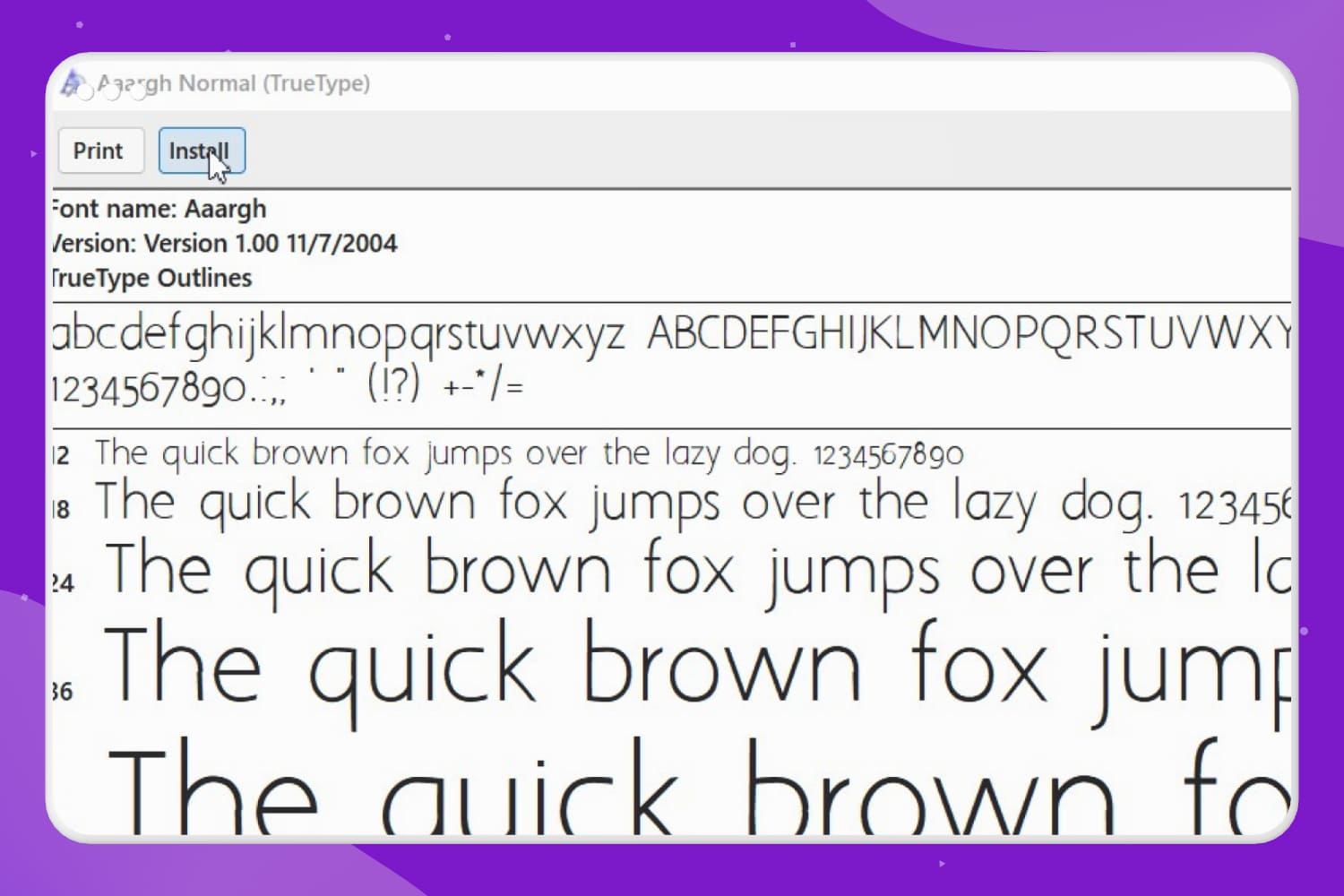Select the 'Version 1.00 11/7/2004' line
The image size is (1344, 896).
coord(224,243)
